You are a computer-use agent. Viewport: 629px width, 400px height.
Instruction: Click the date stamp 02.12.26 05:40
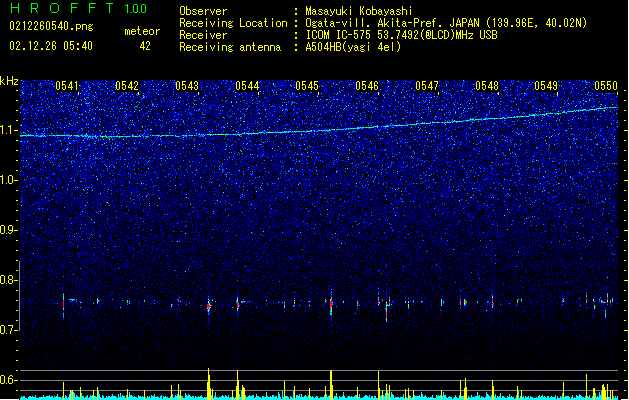tap(51, 46)
